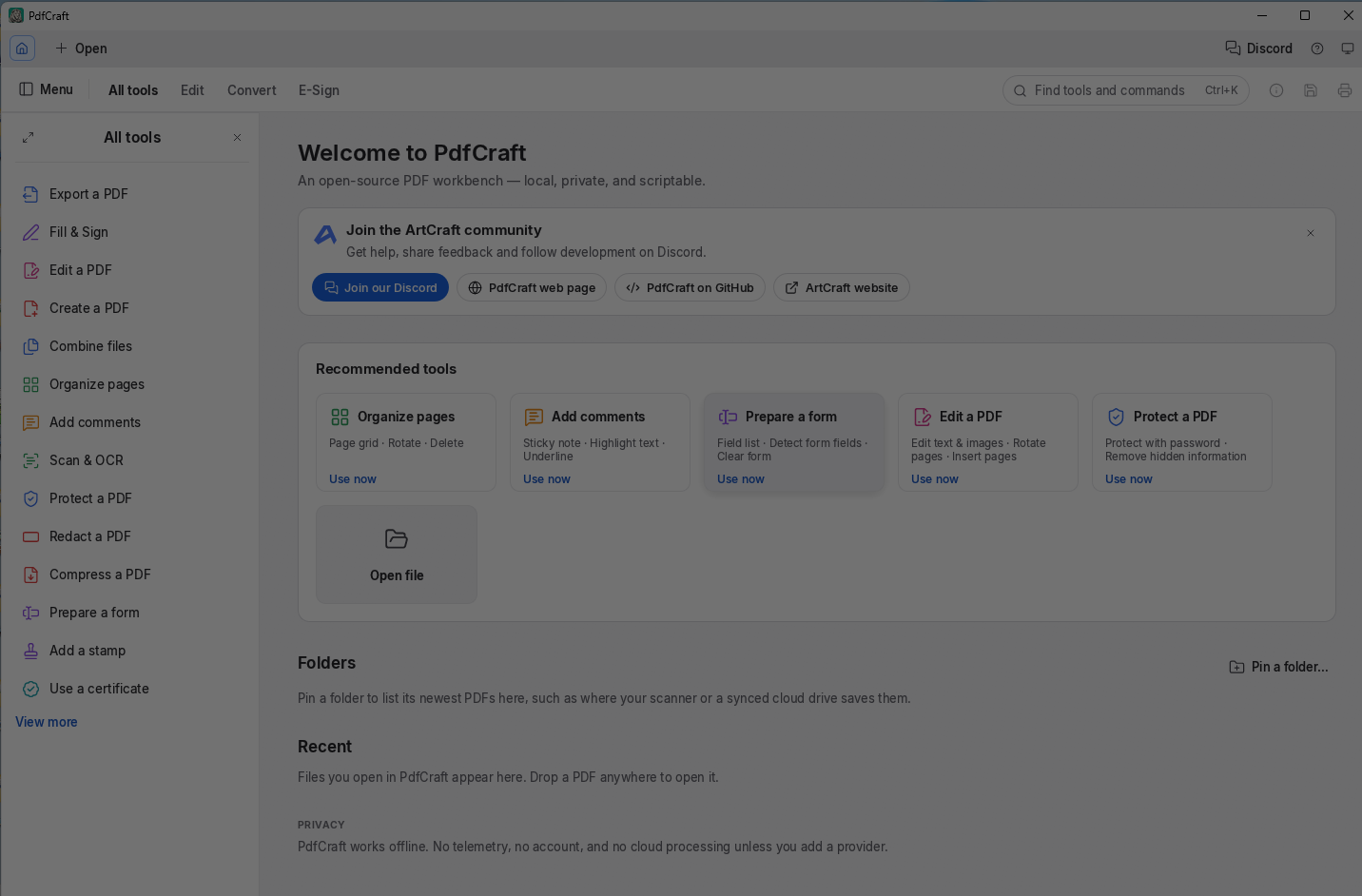Click View more in tools list

(47, 722)
